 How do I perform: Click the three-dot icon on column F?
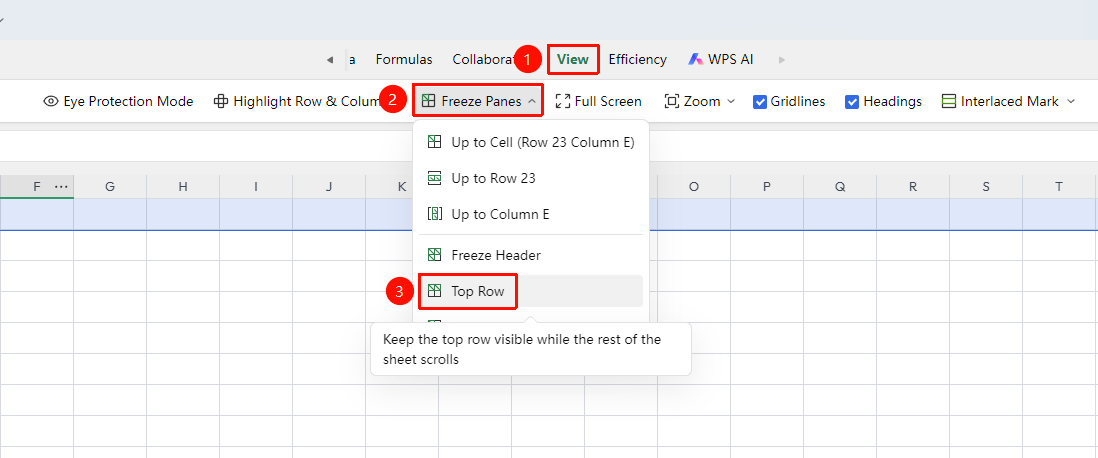pyautogui.click(x=61, y=187)
